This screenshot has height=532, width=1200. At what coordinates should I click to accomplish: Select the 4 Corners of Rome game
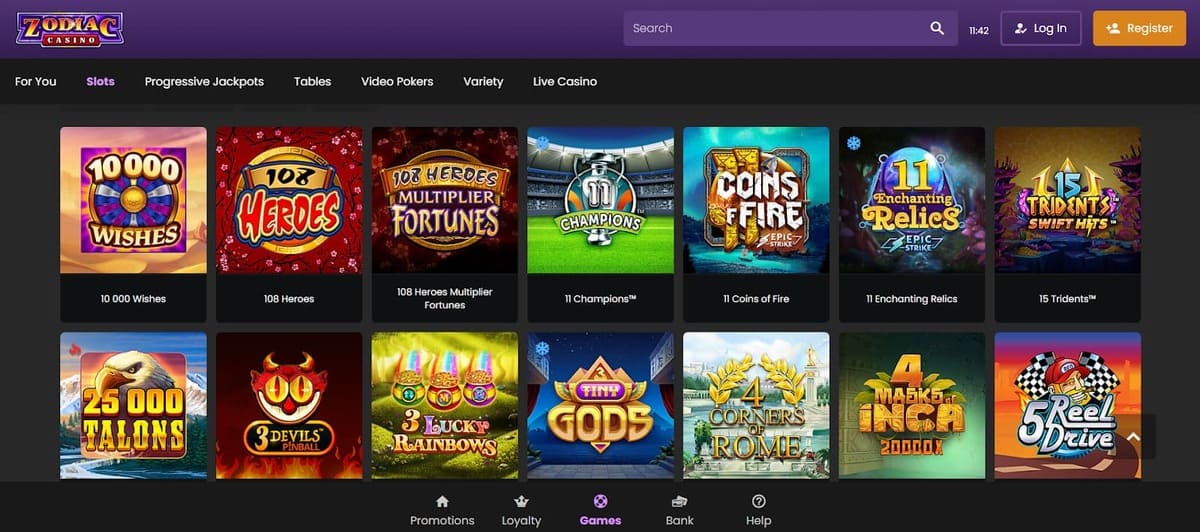pos(756,405)
